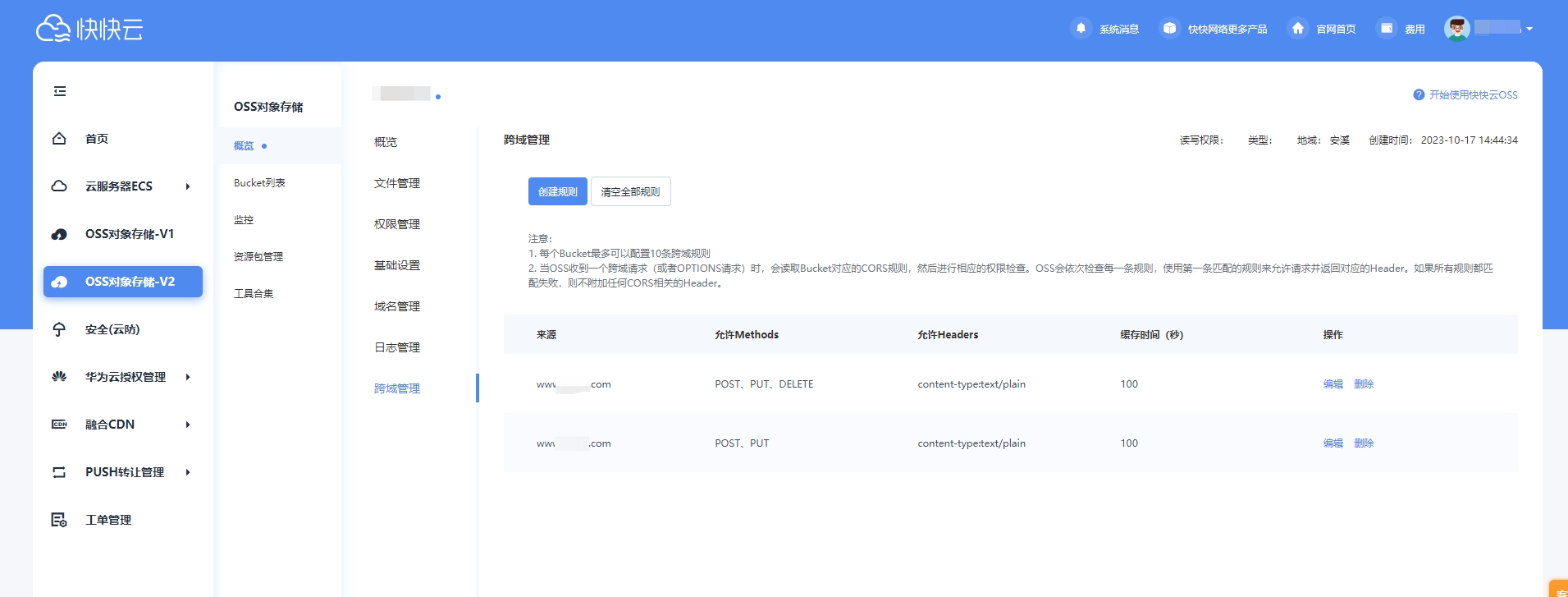
Task: Click the system messages bell icon
Action: pyautogui.click(x=1081, y=28)
